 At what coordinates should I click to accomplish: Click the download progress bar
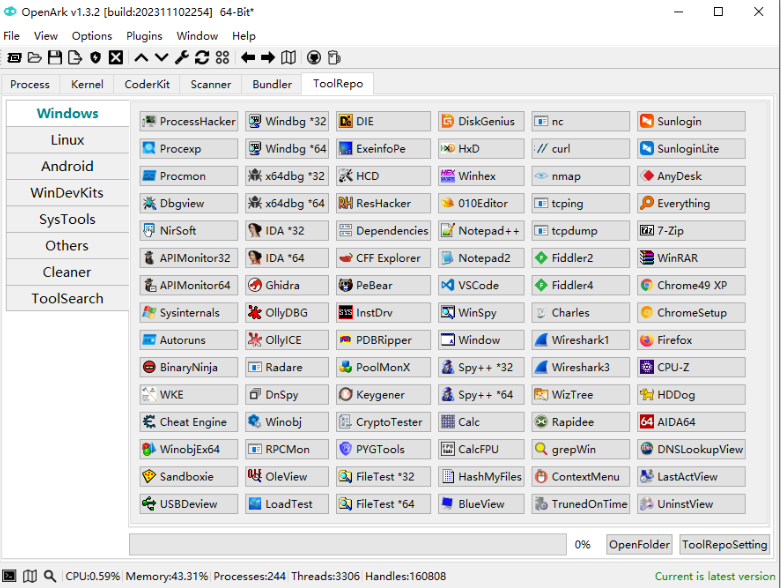point(348,545)
